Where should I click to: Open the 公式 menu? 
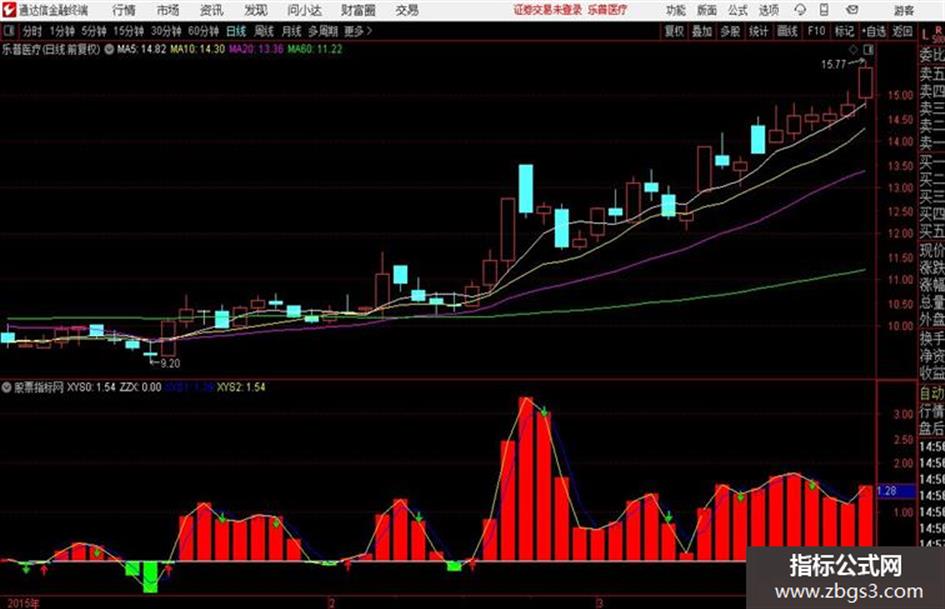click(x=738, y=10)
